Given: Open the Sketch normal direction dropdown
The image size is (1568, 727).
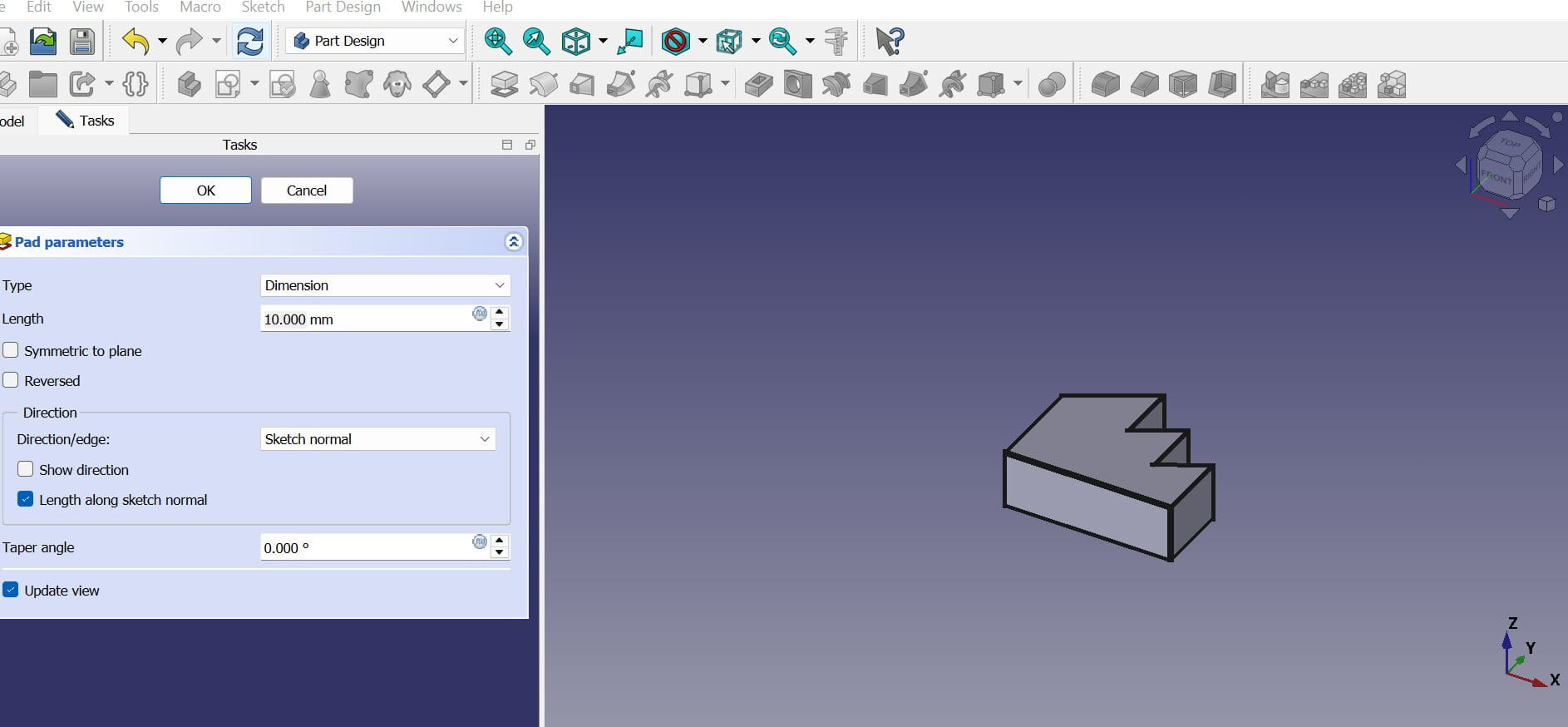Looking at the screenshot, I should click(377, 439).
